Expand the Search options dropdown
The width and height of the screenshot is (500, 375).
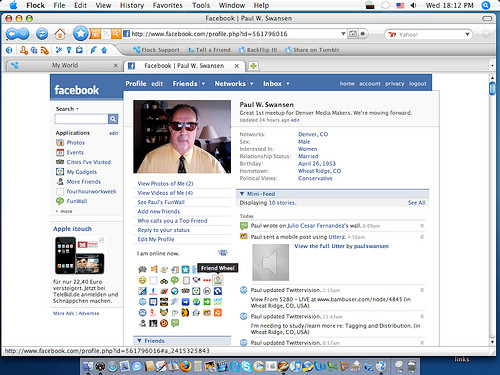click(x=77, y=109)
